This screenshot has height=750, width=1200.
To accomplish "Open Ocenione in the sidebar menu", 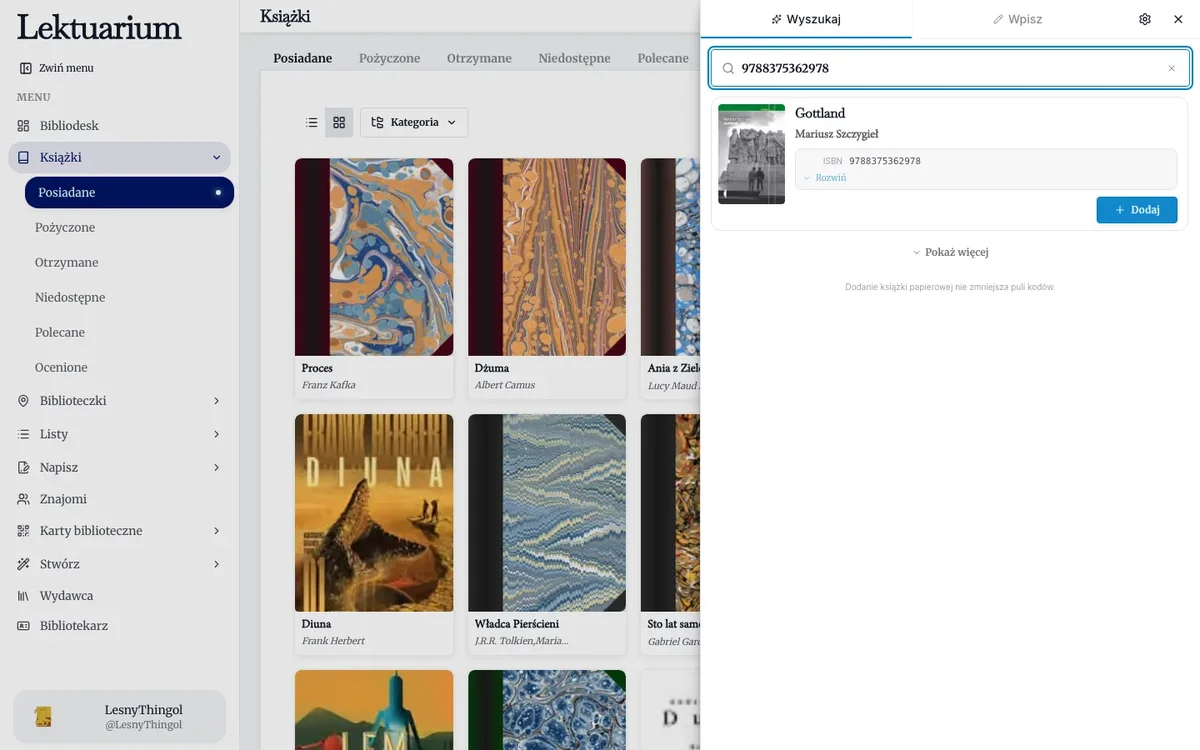I will (x=61, y=367).
